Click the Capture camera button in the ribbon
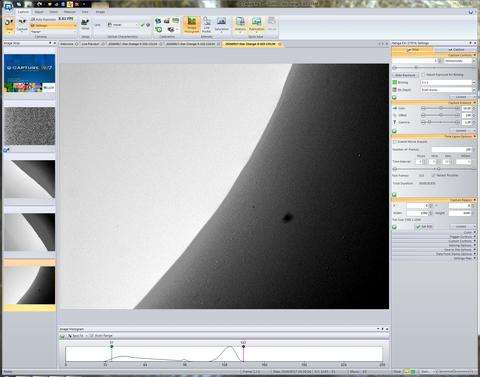Screen dimensions: 480x377 point(22,25)
